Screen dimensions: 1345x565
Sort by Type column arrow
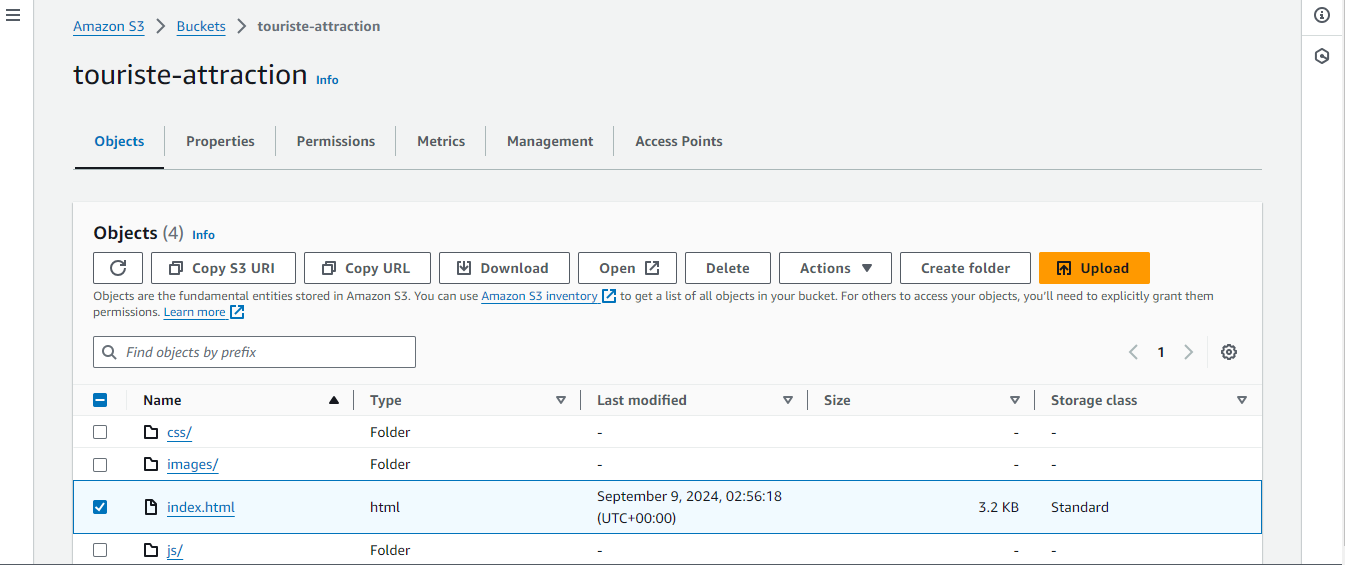[x=561, y=400]
